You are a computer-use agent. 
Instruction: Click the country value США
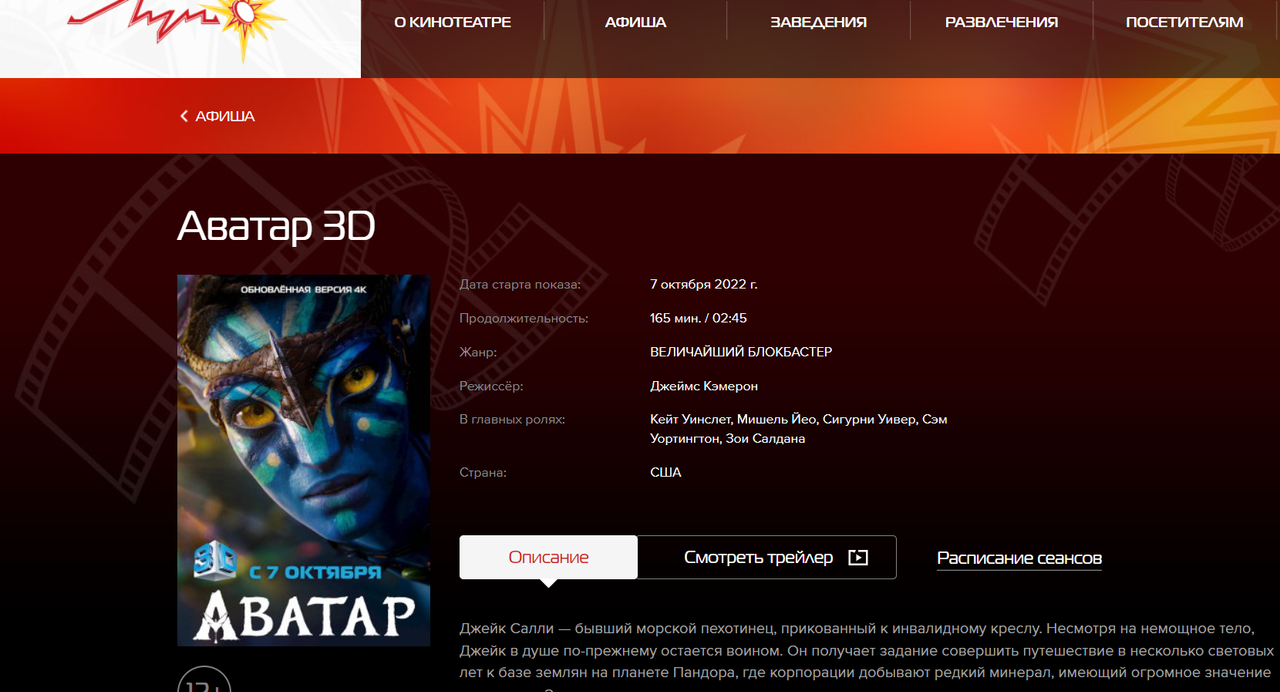pyautogui.click(x=665, y=472)
